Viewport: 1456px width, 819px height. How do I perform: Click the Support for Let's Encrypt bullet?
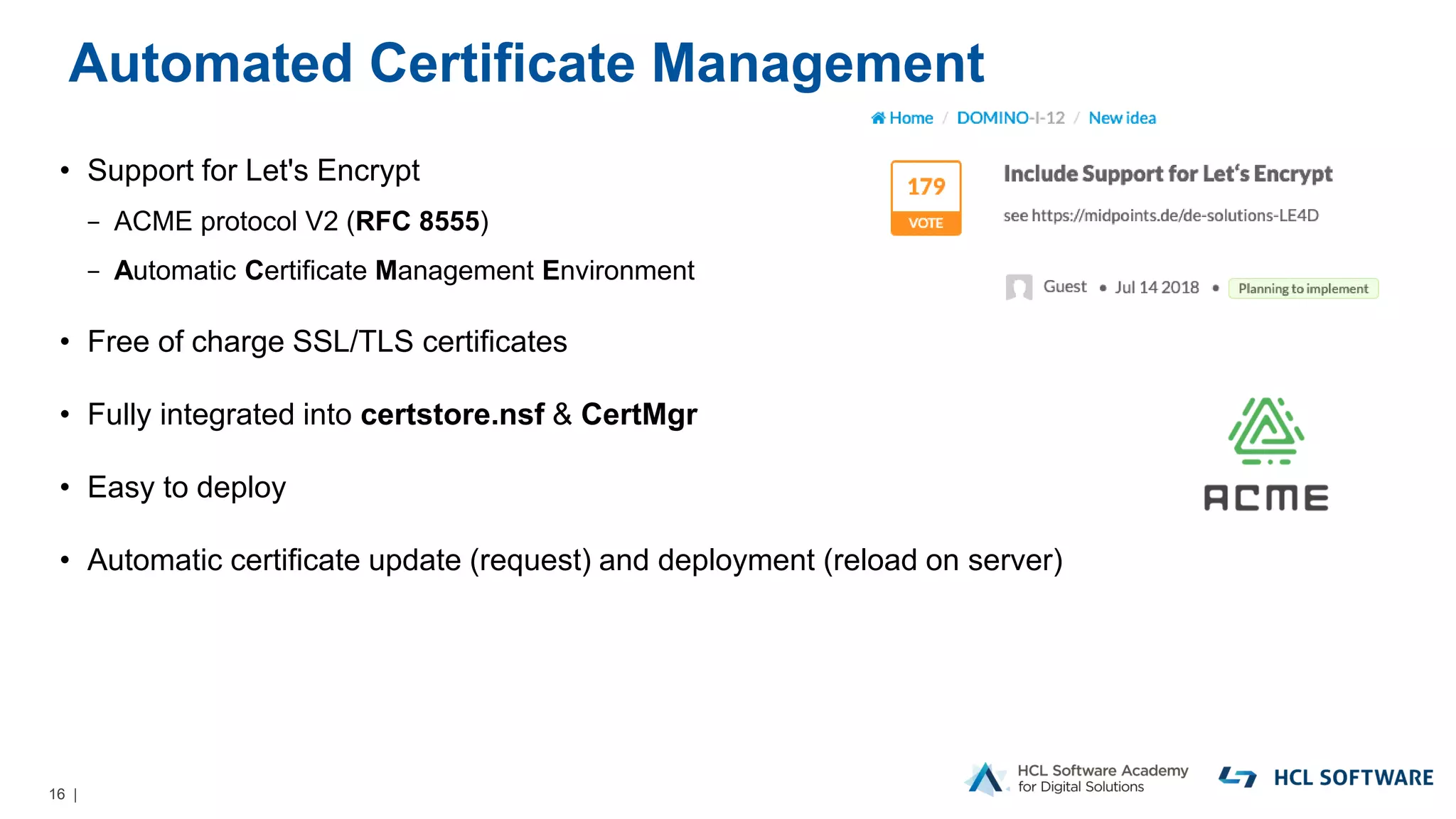253,171
